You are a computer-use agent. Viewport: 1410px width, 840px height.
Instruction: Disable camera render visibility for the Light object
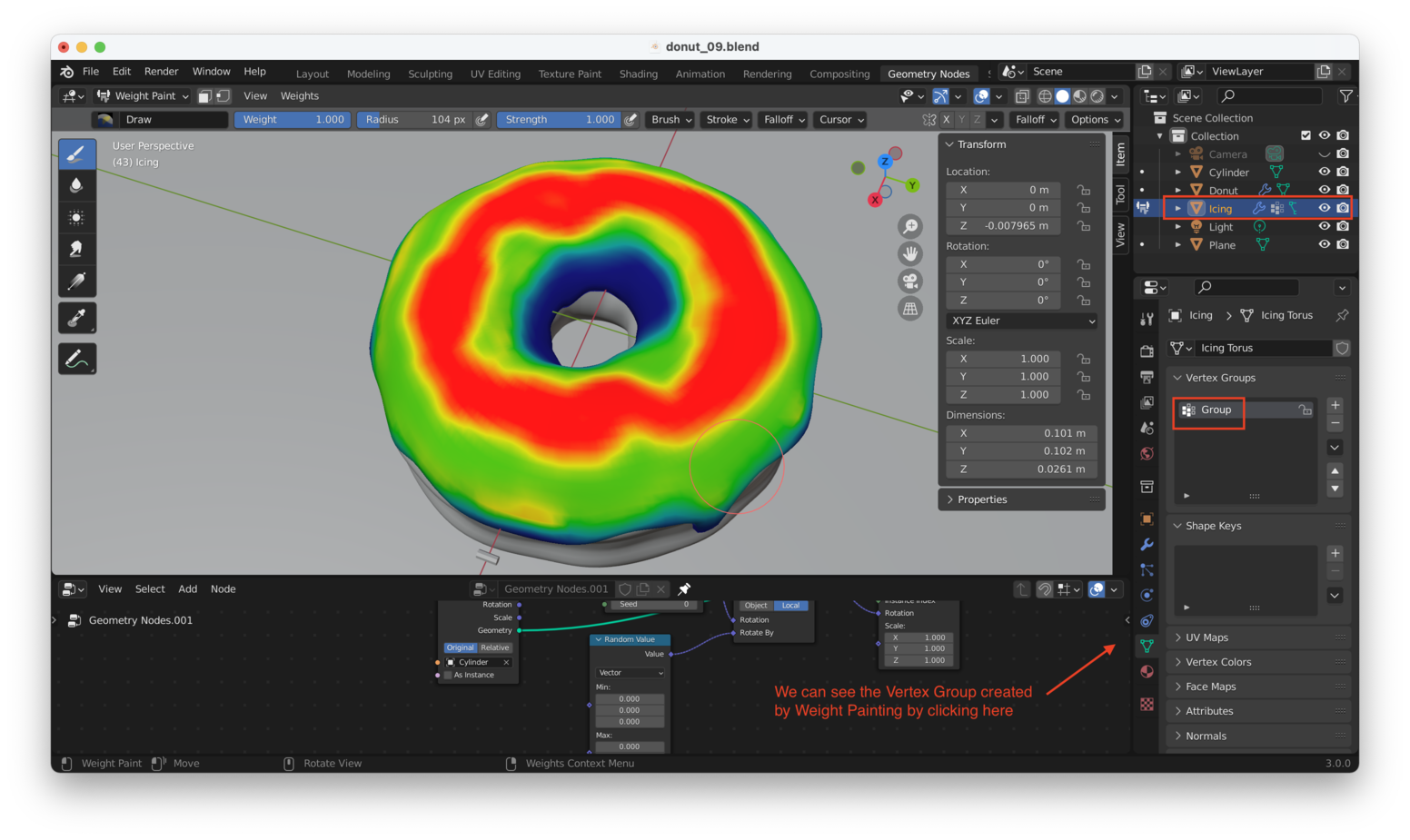1344,226
